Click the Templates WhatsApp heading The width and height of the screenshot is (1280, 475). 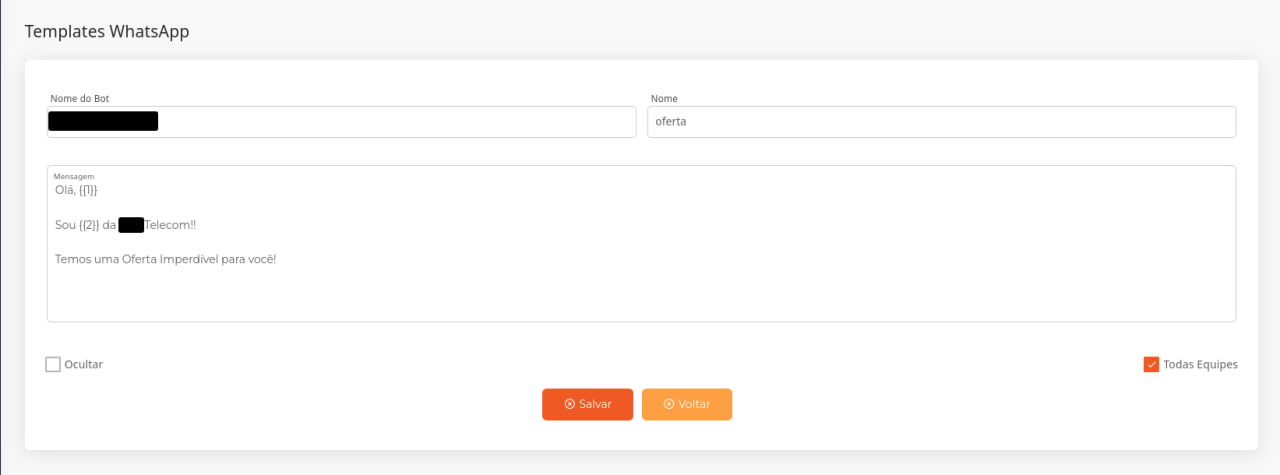tap(107, 31)
